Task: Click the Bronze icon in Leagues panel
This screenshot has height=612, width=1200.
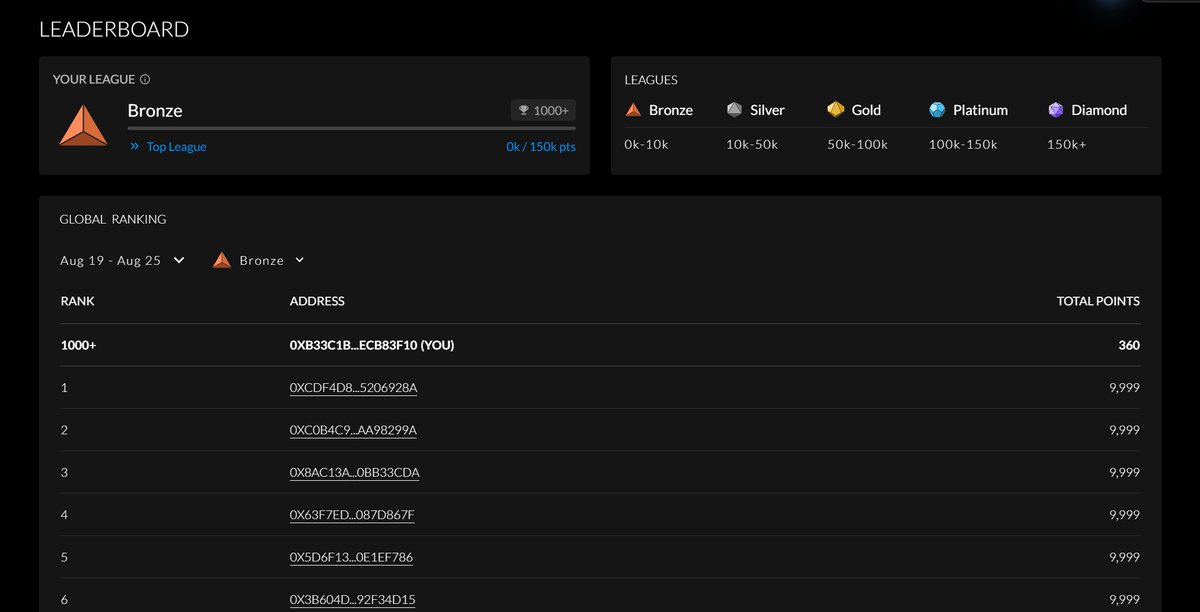Action: click(x=633, y=110)
